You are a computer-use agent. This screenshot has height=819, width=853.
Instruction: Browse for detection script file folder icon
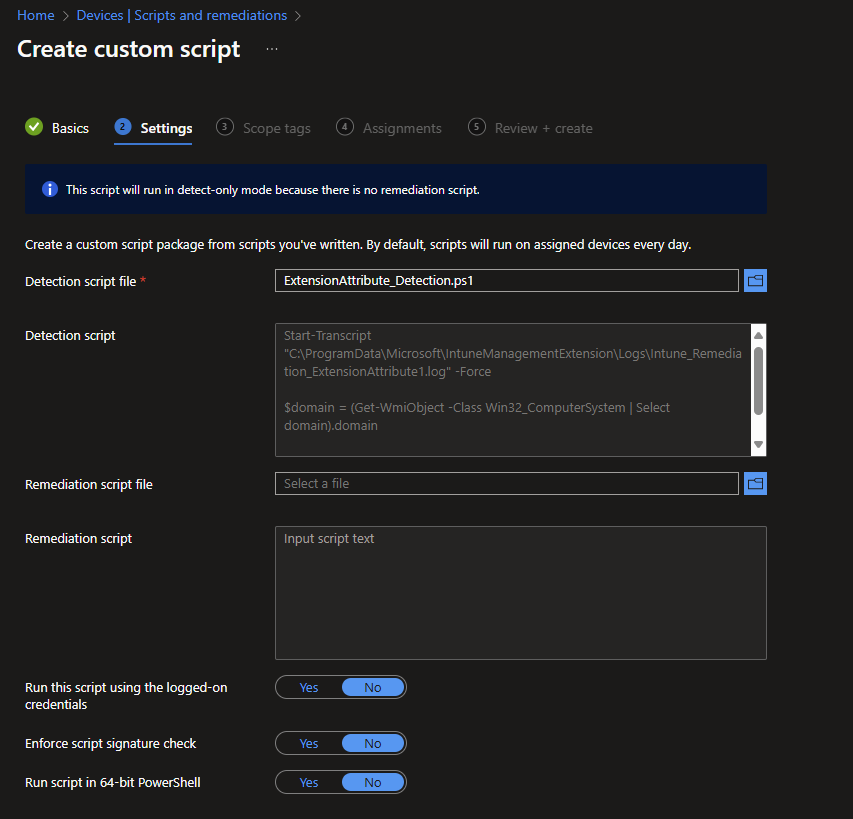tap(756, 281)
